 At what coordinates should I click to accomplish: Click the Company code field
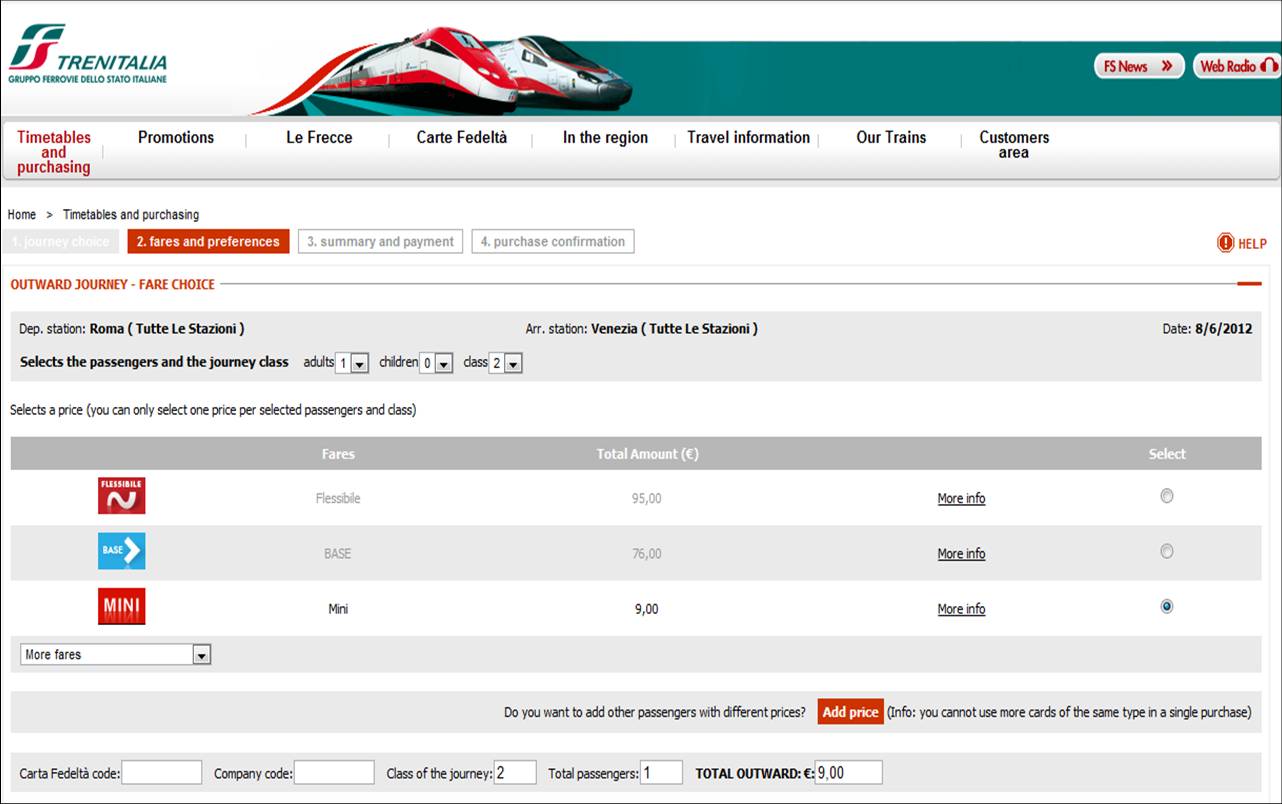click(334, 773)
